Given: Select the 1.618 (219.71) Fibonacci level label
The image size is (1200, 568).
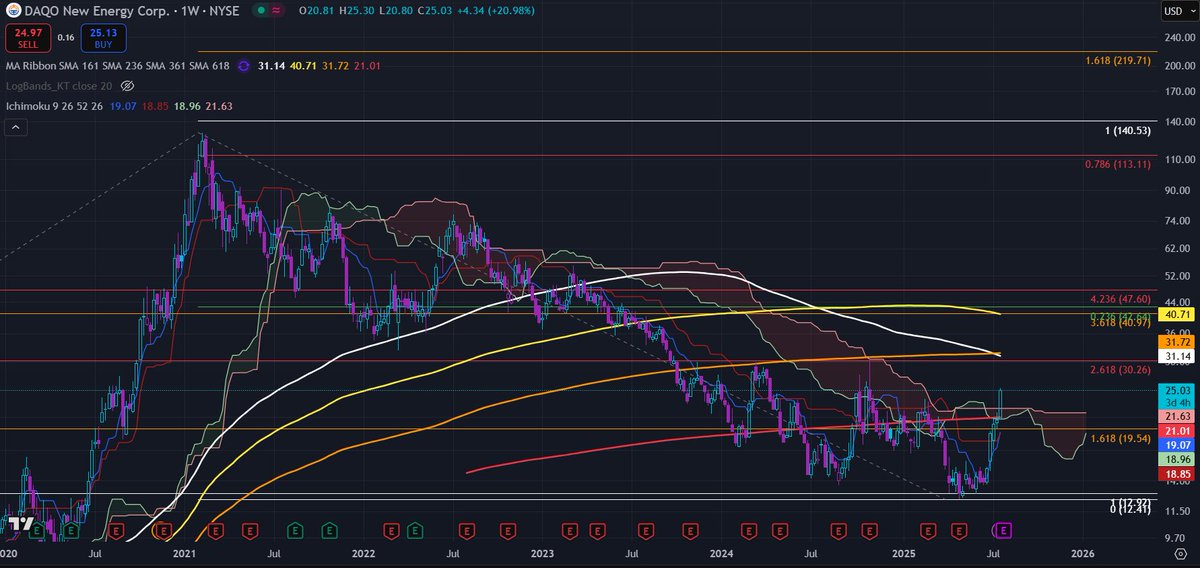Looking at the screenshot, I should point(1118,61).
